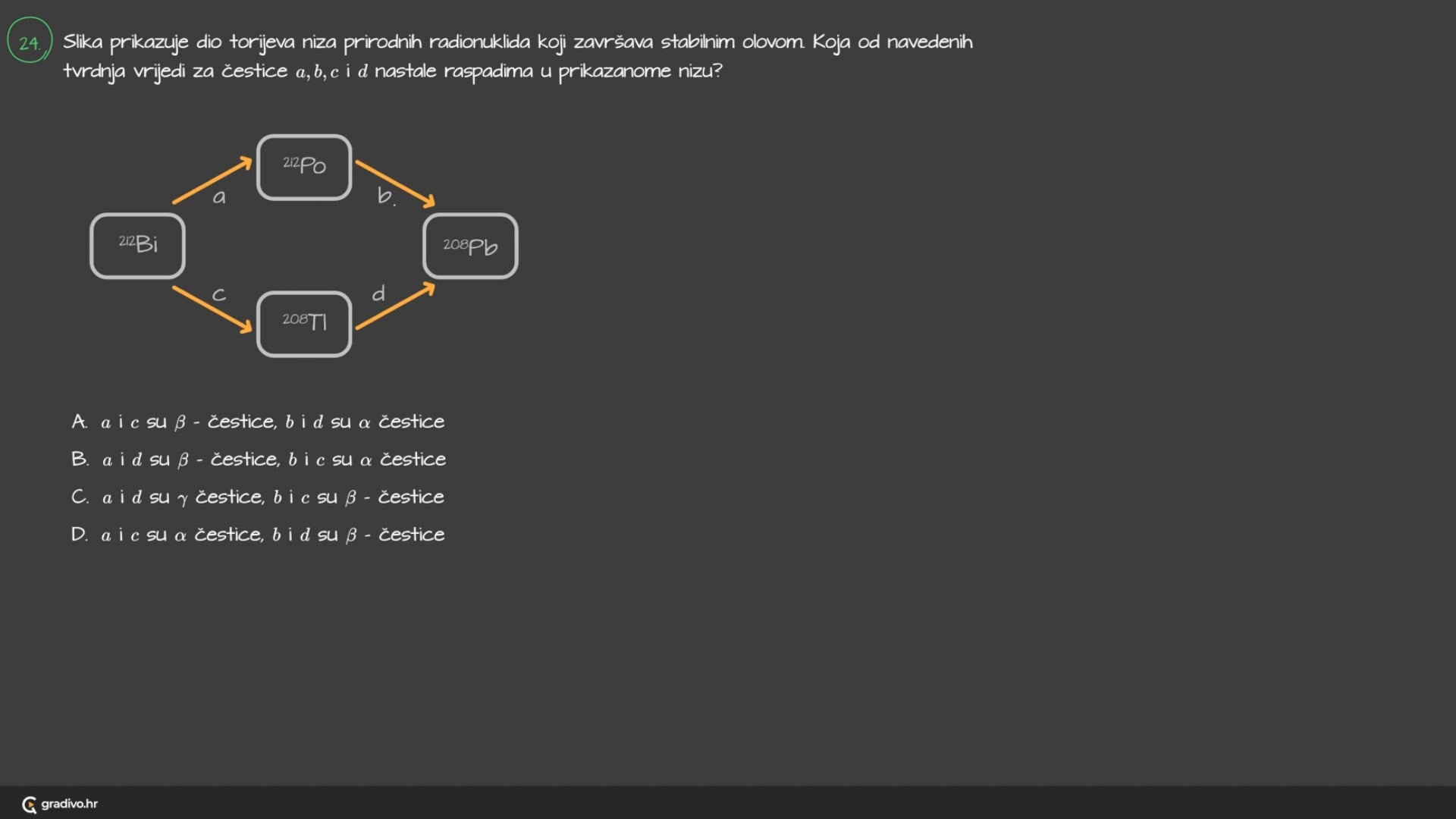Click the 208Pb nuclide box
This screenshot has height=819, width=1456.
pyautogui.click(x=470, y=246)
